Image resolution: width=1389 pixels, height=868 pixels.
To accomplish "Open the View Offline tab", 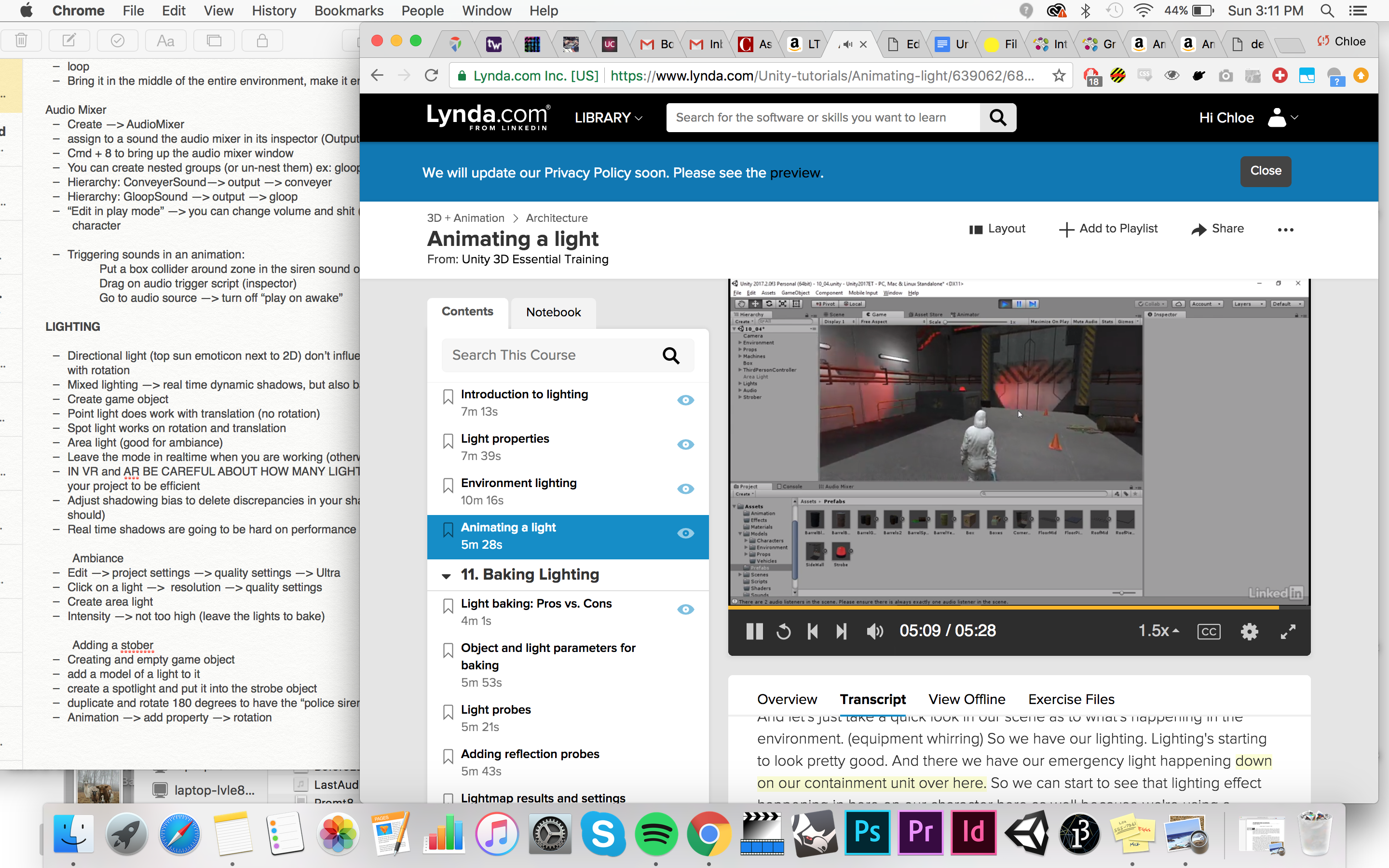I will tap(967, 699).
